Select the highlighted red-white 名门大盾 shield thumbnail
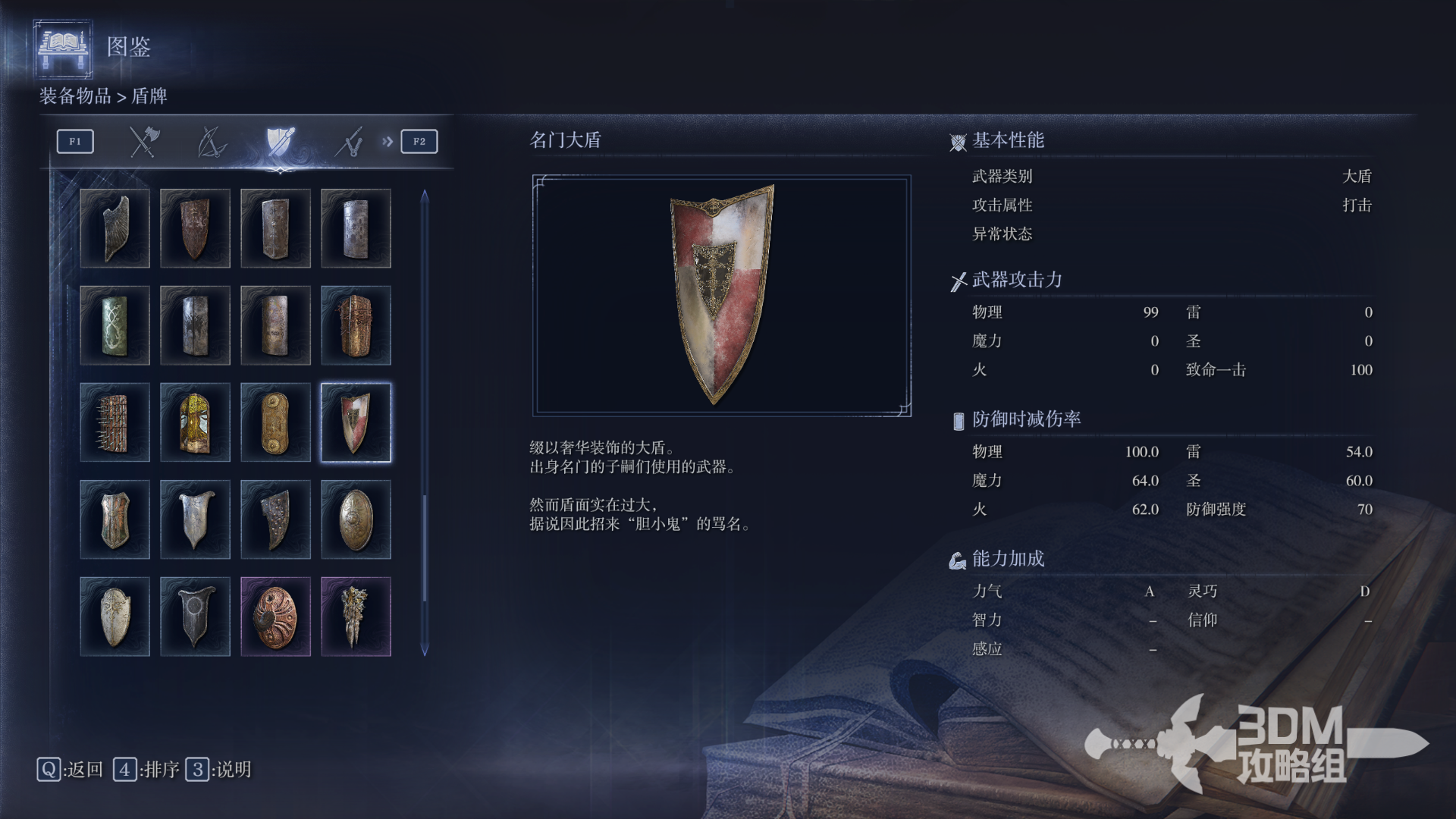This screenshot has width=1456, height=819. click(x=356, y=422)
